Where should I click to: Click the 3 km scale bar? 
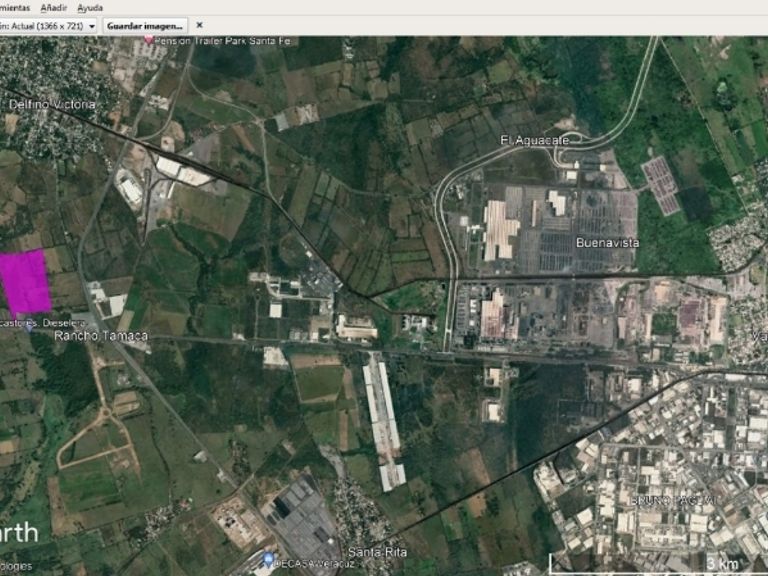coord(720,563)
